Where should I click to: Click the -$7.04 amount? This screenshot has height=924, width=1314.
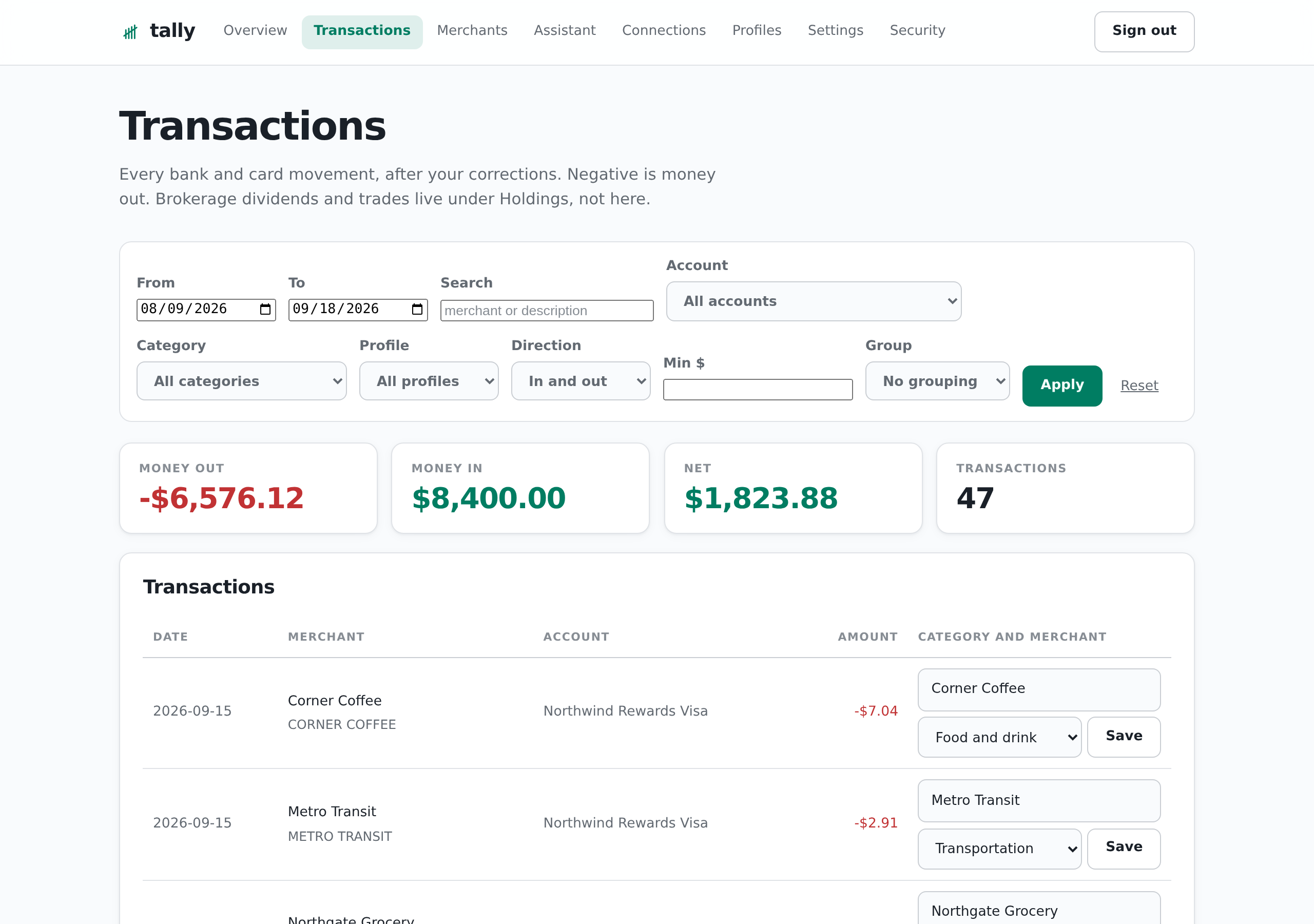[x=876, y=711]
